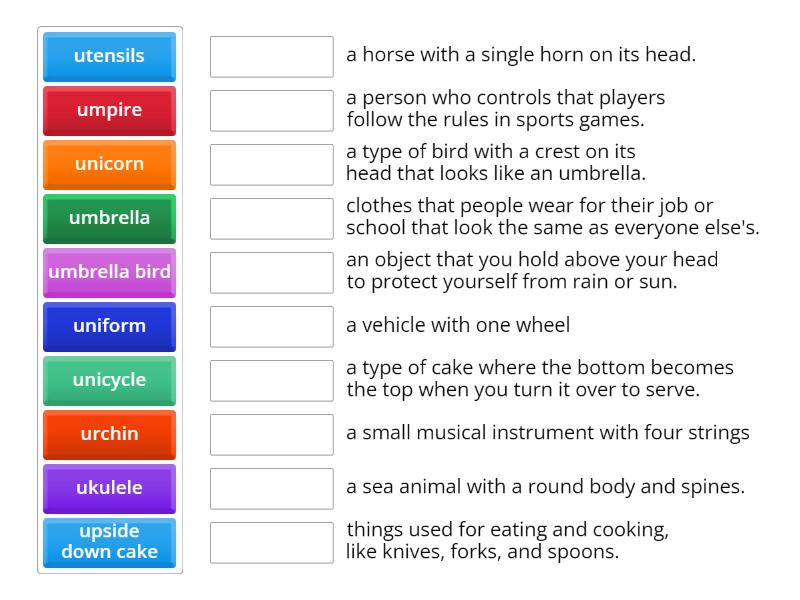Screen dimensions: 800x600
Task: Click answer box for rain protection object
Action: coord(271,272)
